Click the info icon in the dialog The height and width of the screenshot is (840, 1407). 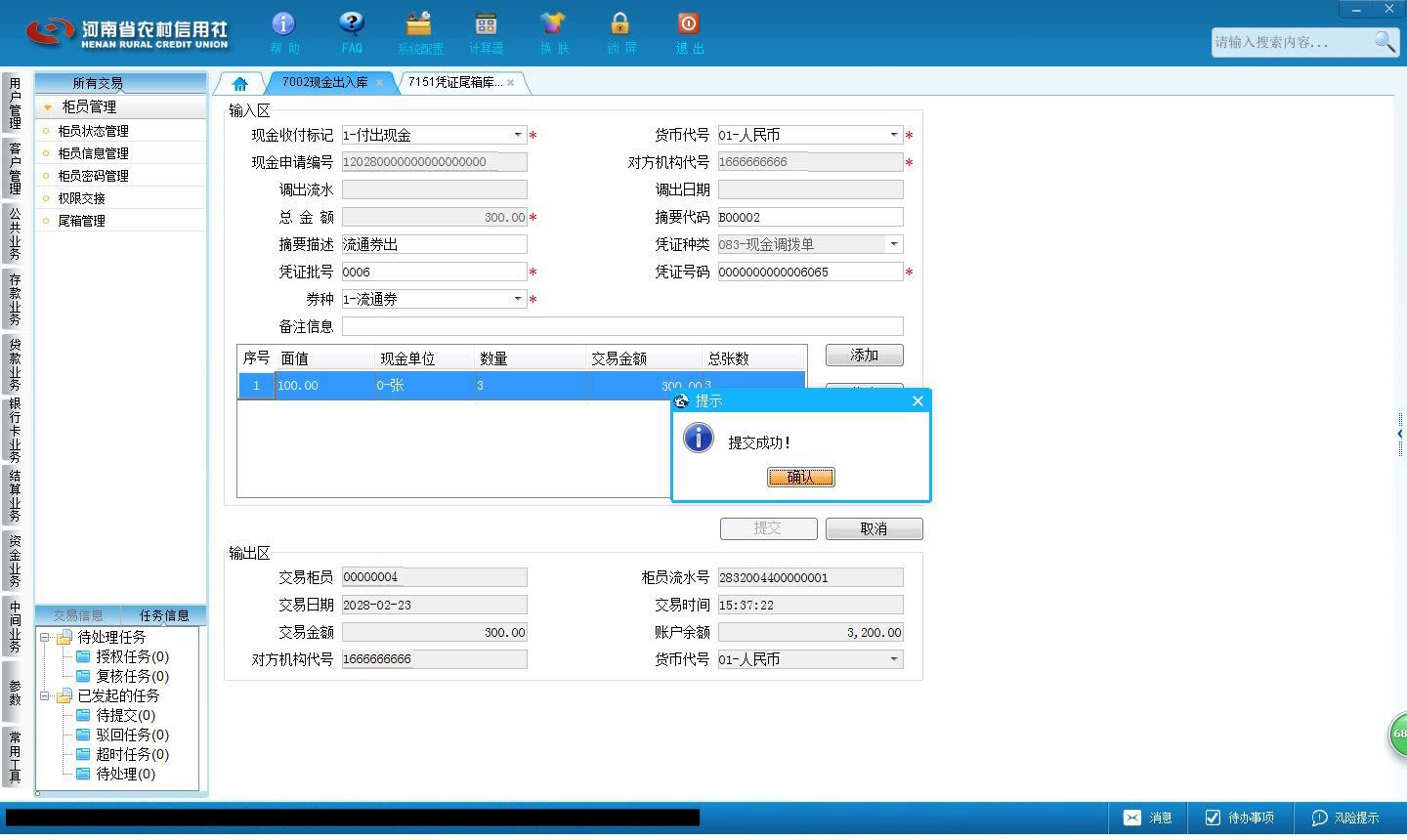(698, 438)
